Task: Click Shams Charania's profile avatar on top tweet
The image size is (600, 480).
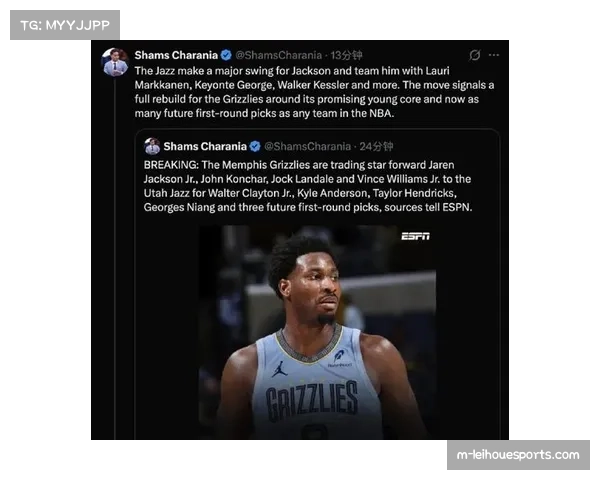Action: click(115, 62)
